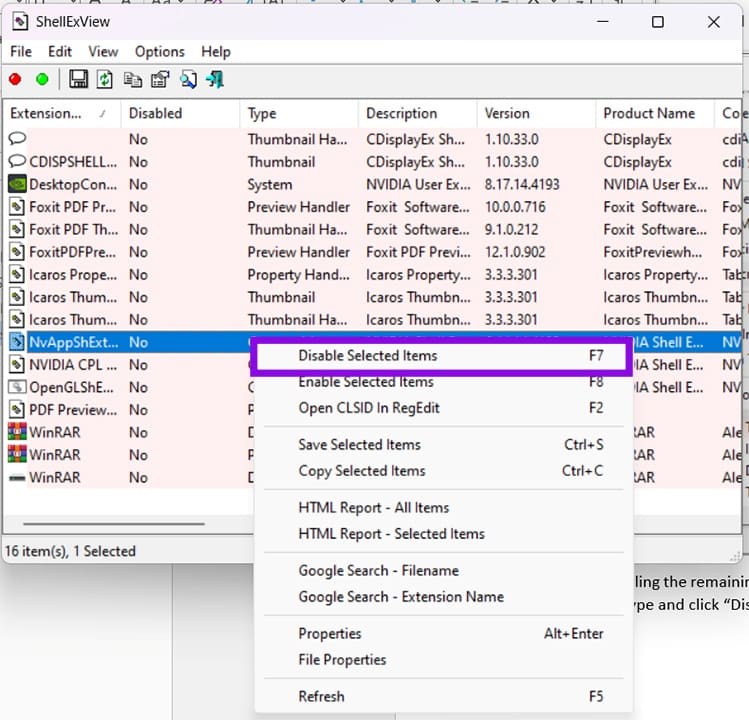The height and width of the screenshot is (720, 749).
Task: Click the Exit door toolbar icon
Action: [215, 79]
